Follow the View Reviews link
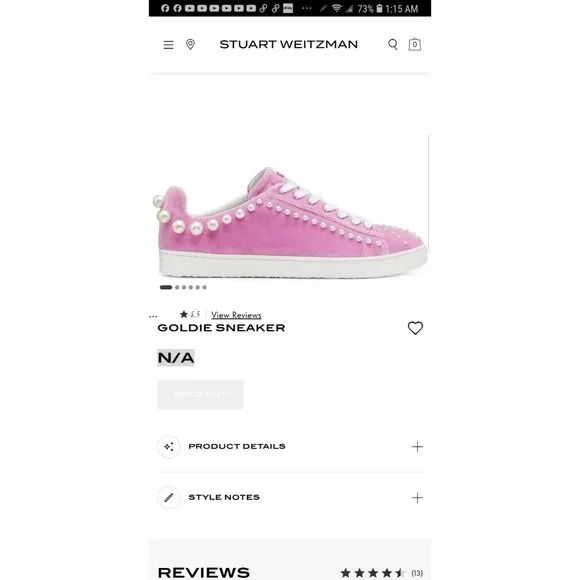 (236, 315)
